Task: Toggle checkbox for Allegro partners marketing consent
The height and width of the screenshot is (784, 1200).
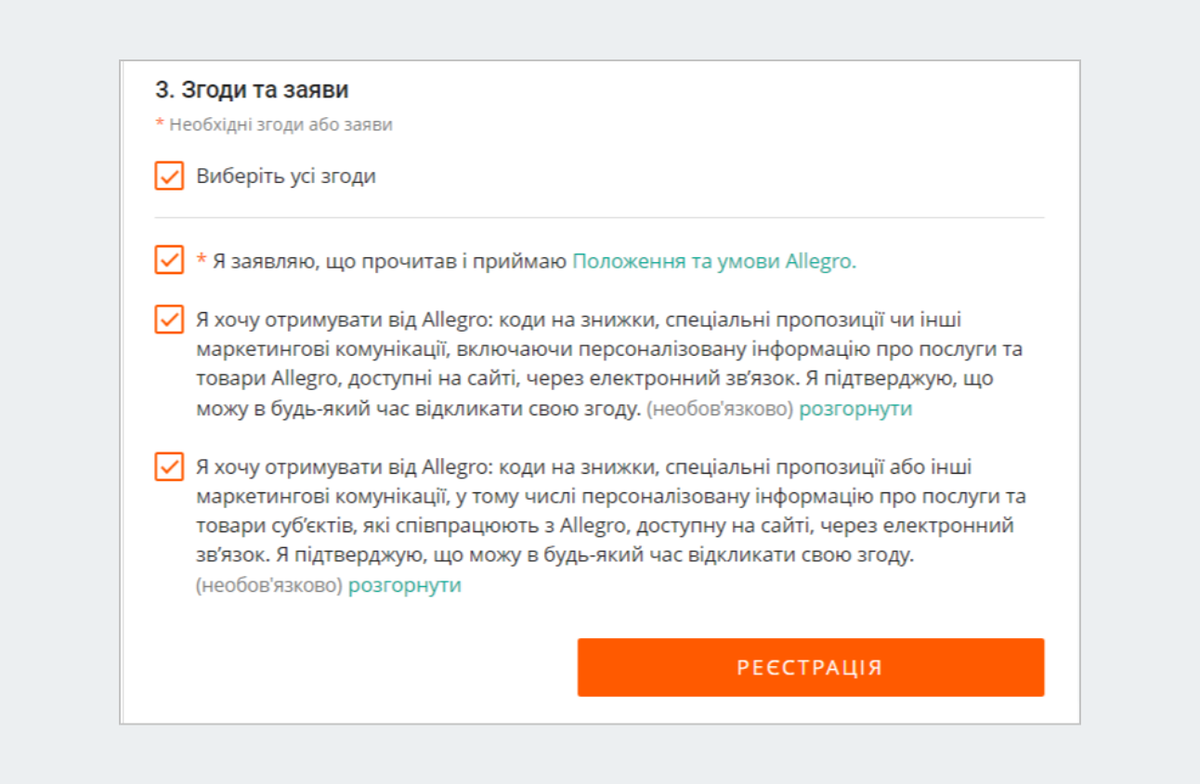Action: (x=169, y=467)
